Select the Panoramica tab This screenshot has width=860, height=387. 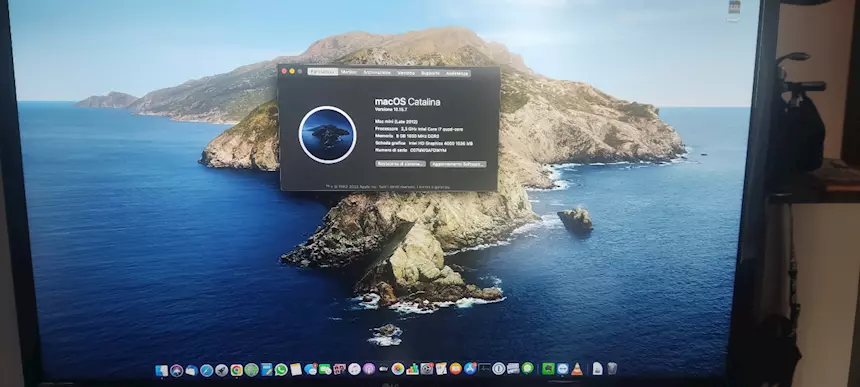tap(322, 72)
